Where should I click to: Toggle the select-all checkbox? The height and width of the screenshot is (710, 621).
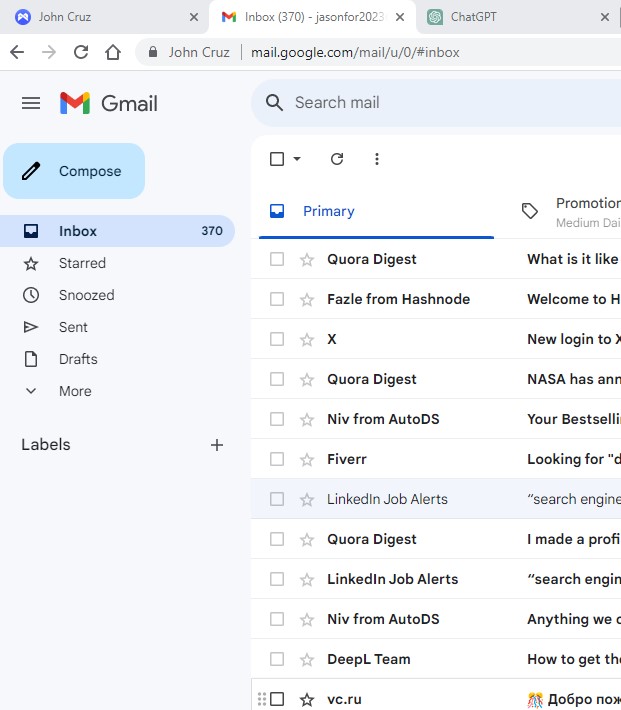[x=277, y=159]
